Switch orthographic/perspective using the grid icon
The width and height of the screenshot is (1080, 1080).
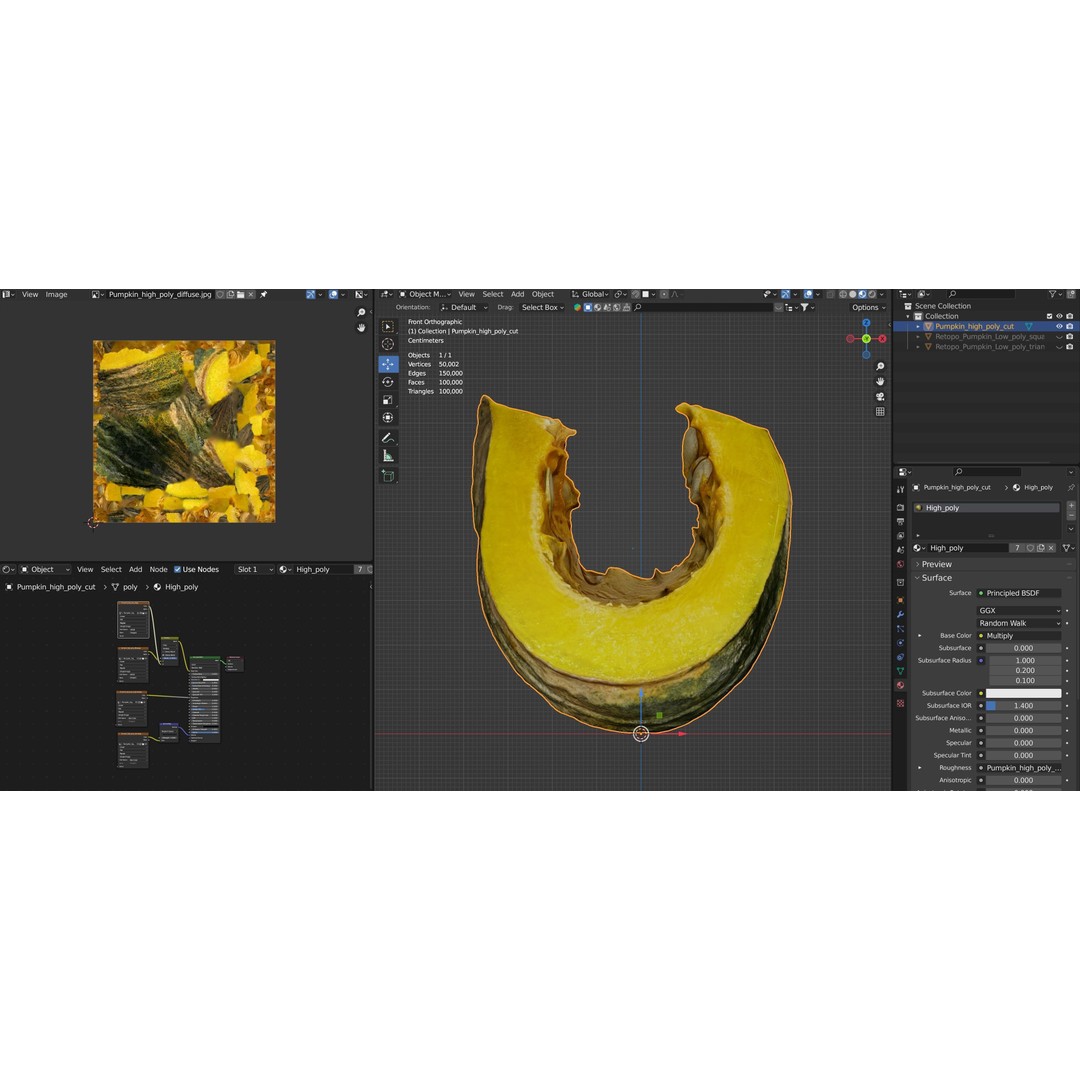coord(880,412)
